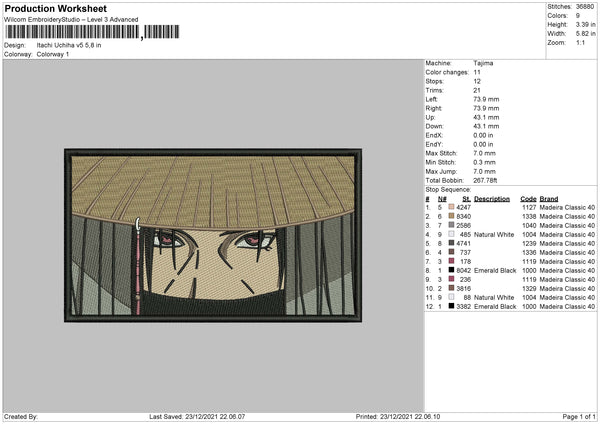Click the 'Page 1 of 1' footer label
This screenshot has height=424, width=600.
pos(579,416)
